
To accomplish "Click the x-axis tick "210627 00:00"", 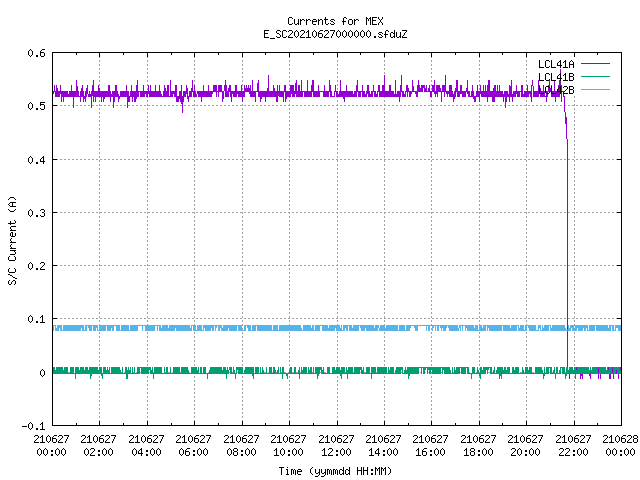I will point(51,445).
